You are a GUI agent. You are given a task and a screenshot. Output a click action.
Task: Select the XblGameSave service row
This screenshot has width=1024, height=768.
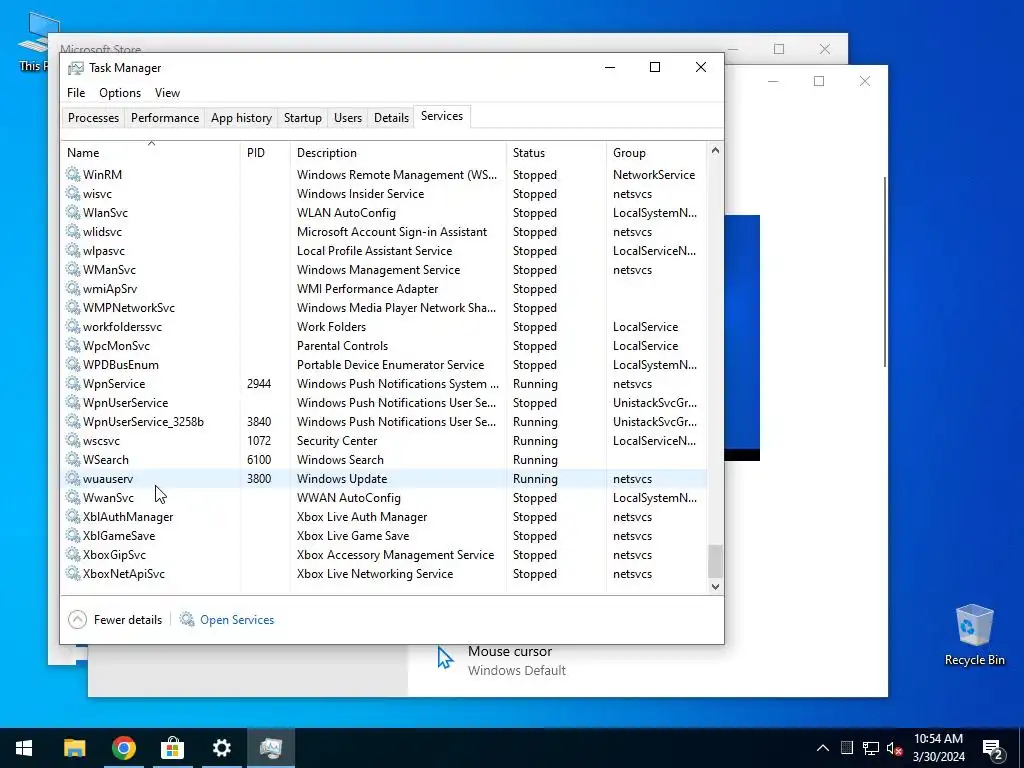(384, 536)
